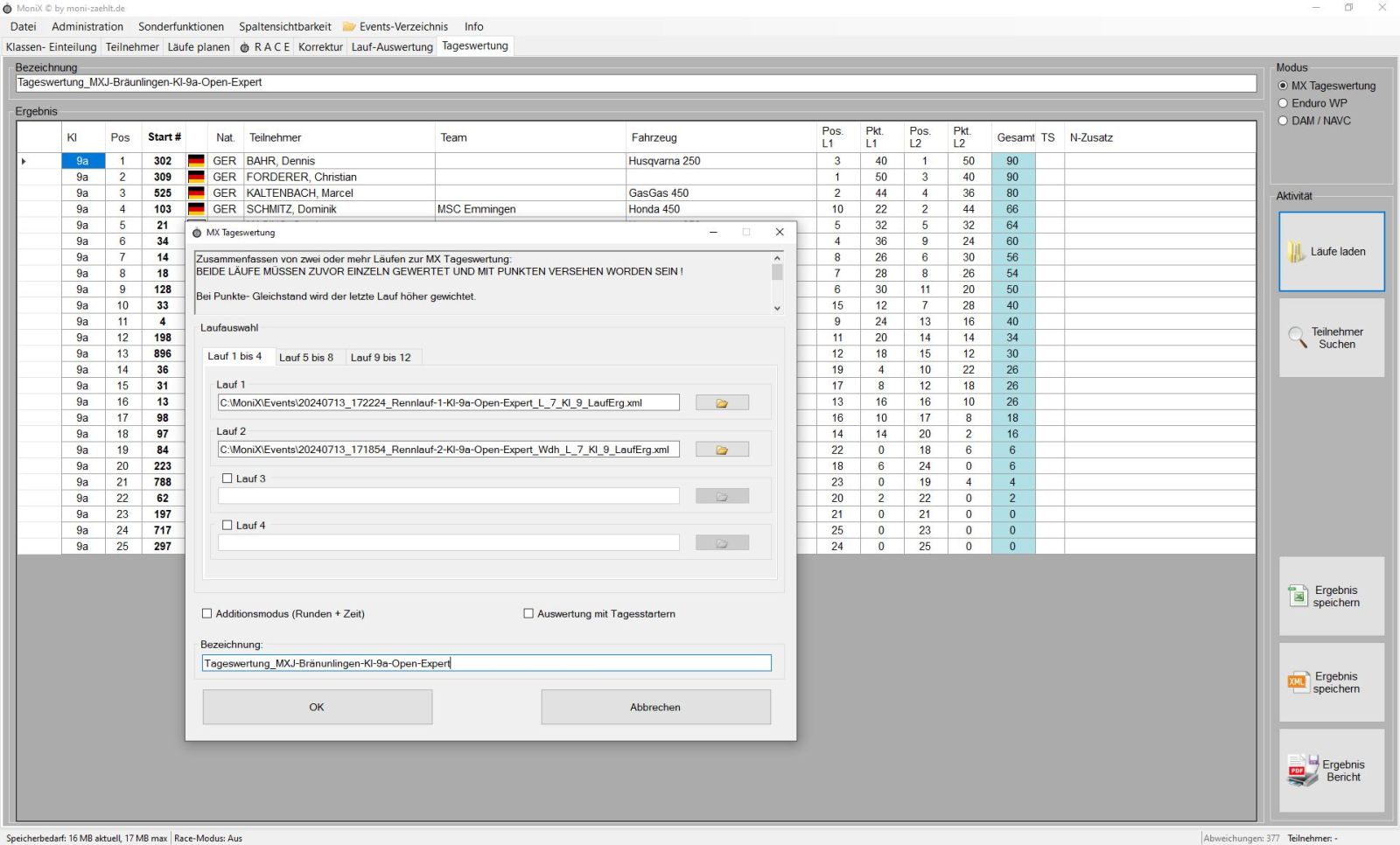
Task: Open folder browser for Lauf 1 file
Action: point(722,403)
